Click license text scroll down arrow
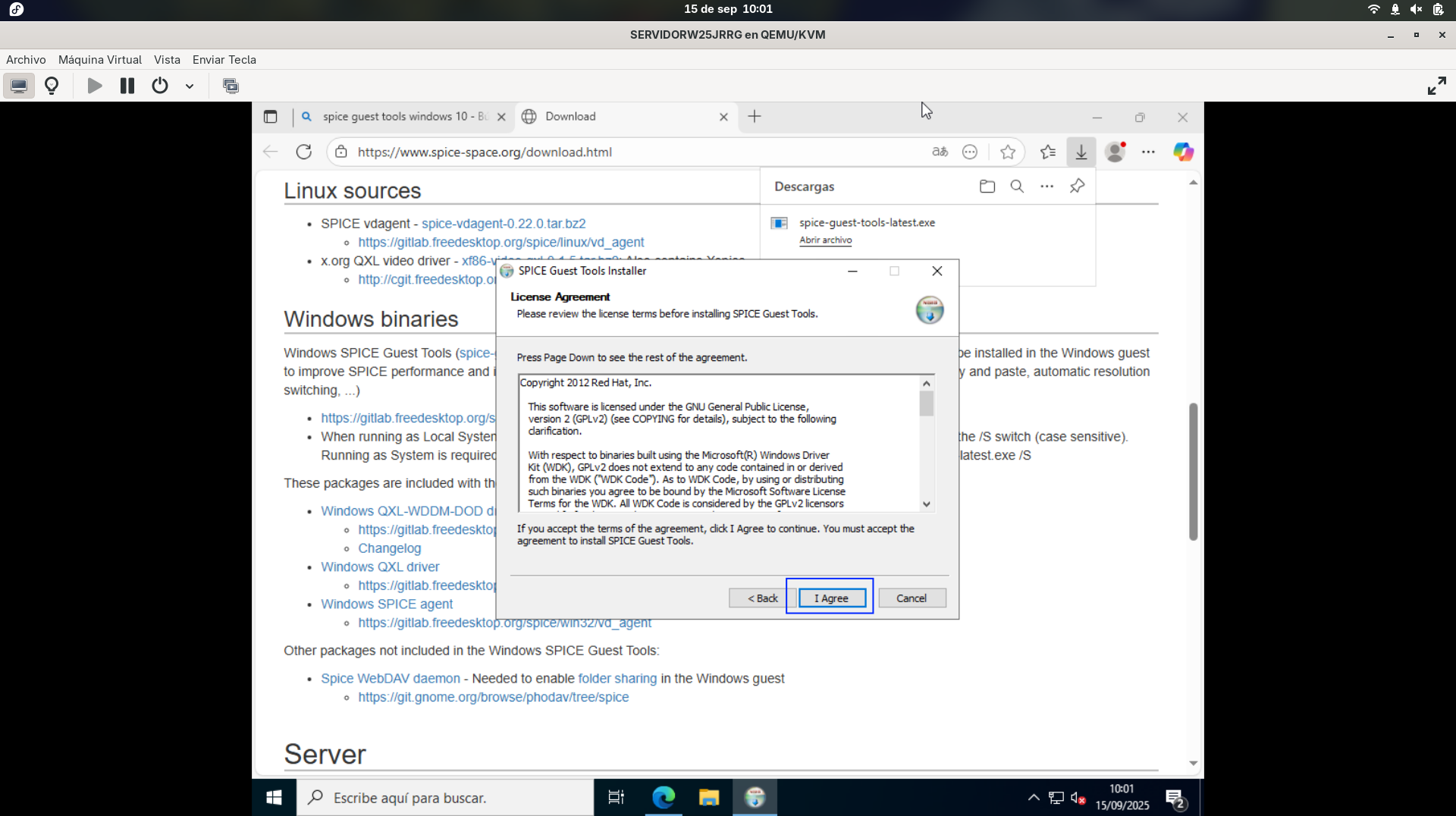1456x816 pixels. coord(927,504)
